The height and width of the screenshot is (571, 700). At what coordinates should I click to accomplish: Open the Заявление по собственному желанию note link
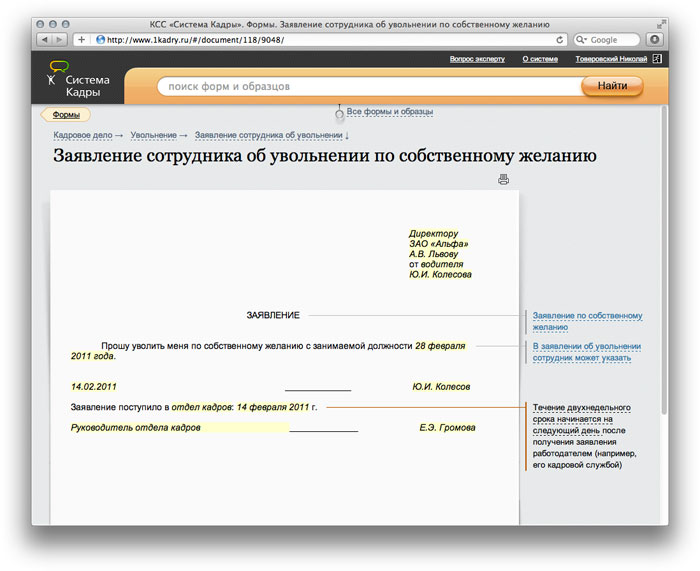coord(586,321)
